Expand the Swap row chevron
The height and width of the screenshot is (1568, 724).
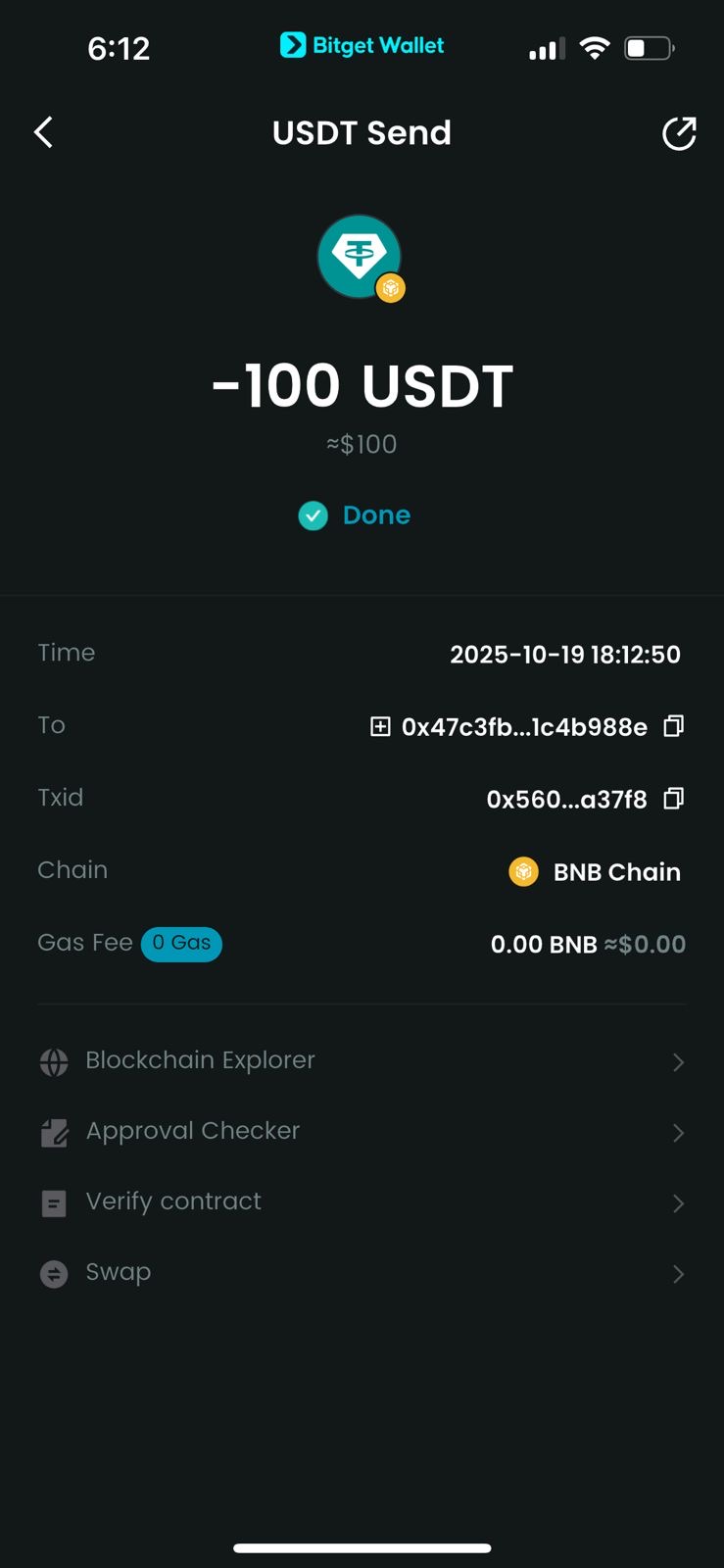678,1274
